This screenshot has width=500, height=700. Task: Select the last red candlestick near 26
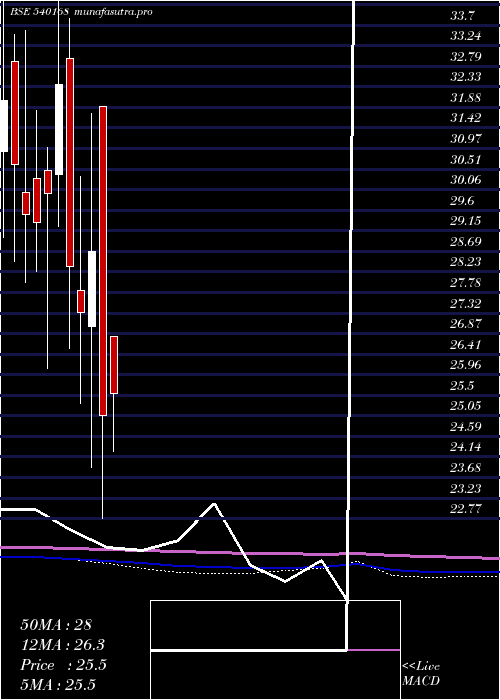(114, 365)
